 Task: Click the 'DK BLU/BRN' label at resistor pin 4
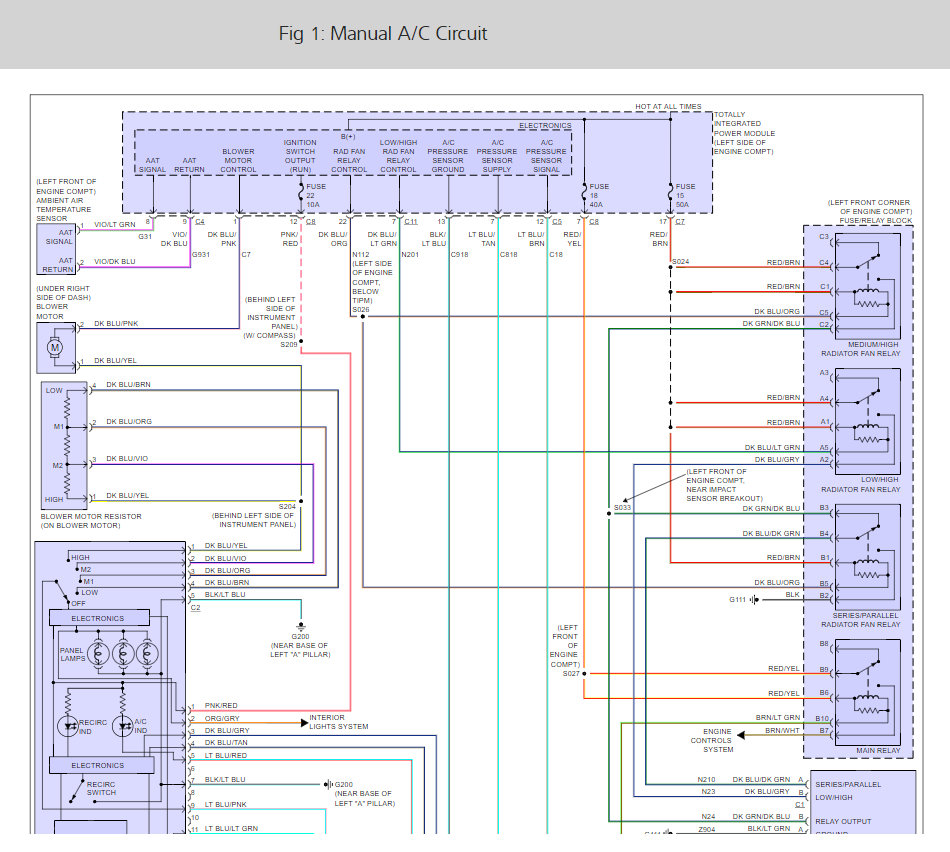(x=128, y=384)
